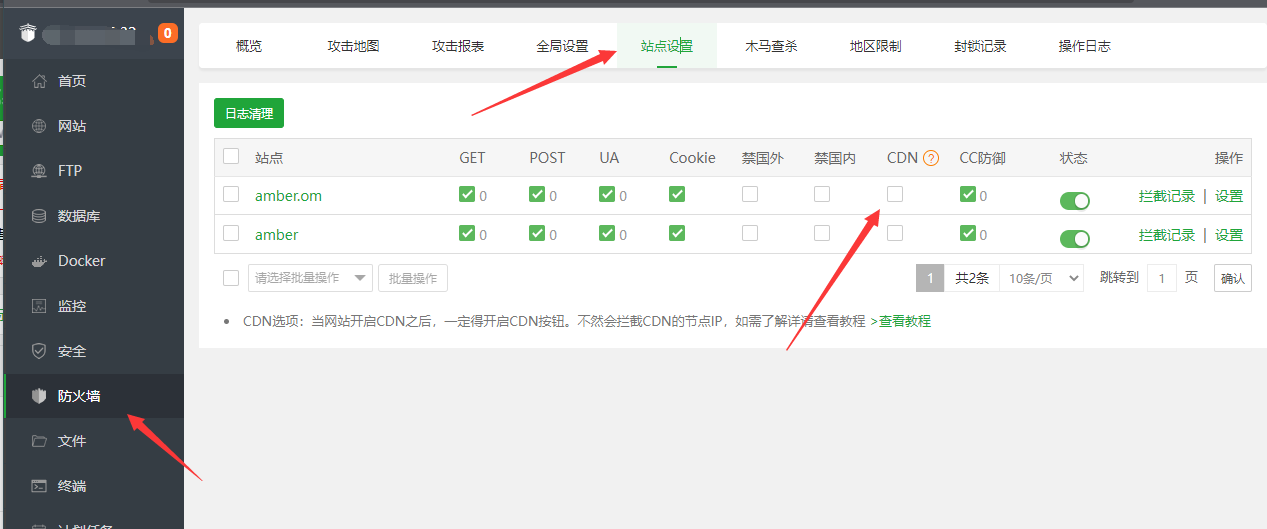
Task: Select the row checkbox for the amber site
Action: (x=231, y=233)
